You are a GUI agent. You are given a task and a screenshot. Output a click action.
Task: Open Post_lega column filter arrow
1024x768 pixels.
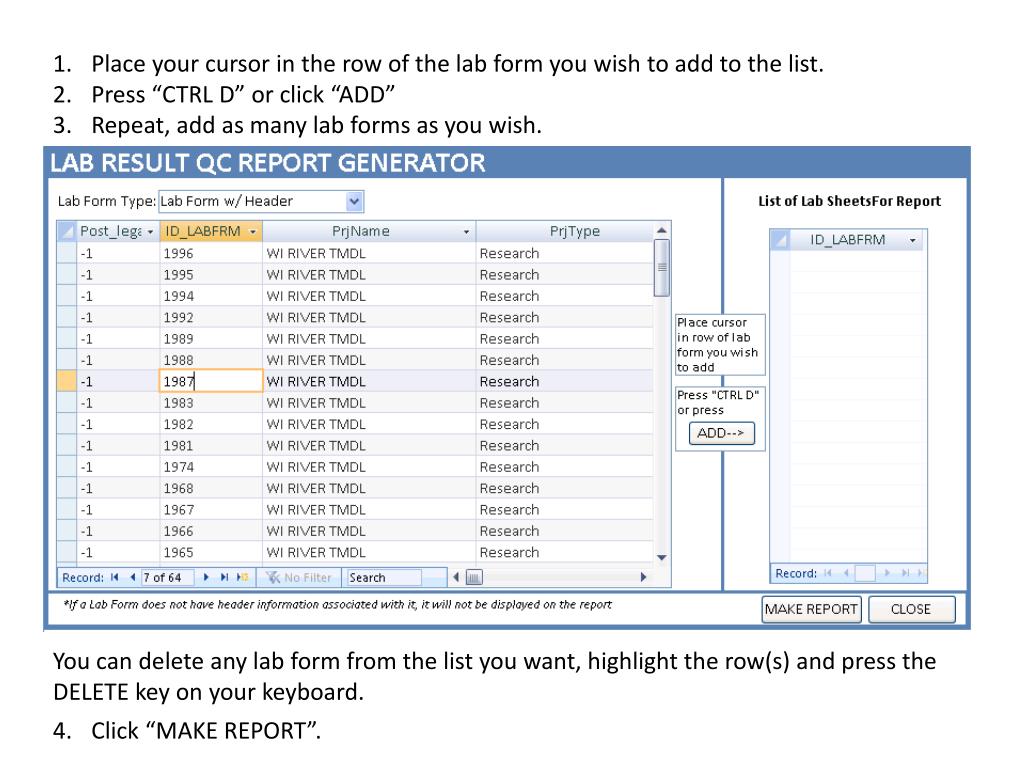[x=150, y=232]
